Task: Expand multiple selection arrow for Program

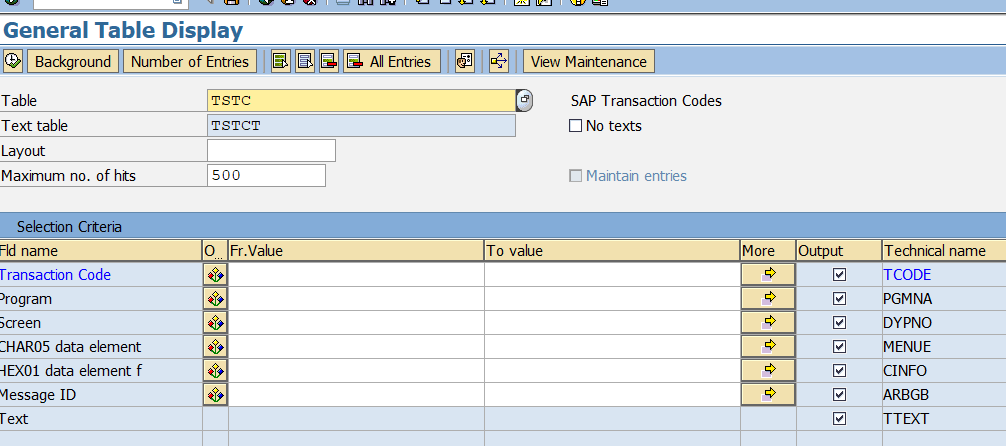Action: pos(768,298)
